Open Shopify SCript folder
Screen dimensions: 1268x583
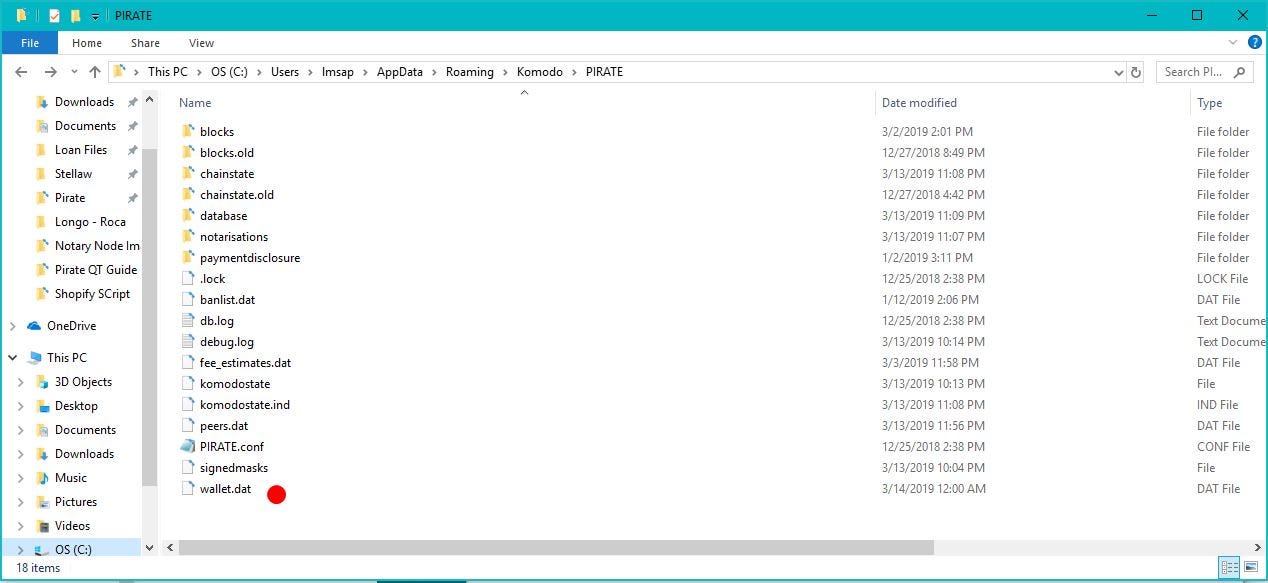click(x=92, y=293)
